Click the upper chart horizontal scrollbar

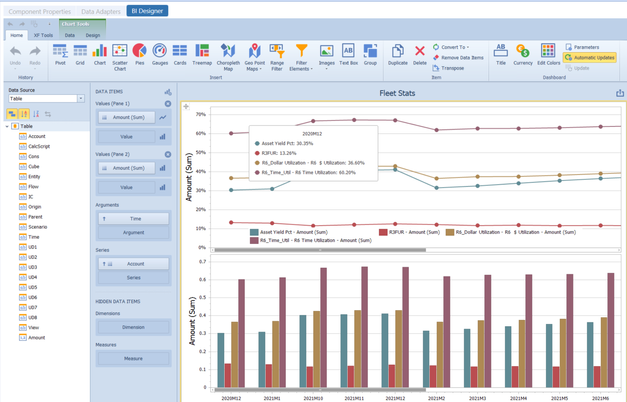click(320, 250)
